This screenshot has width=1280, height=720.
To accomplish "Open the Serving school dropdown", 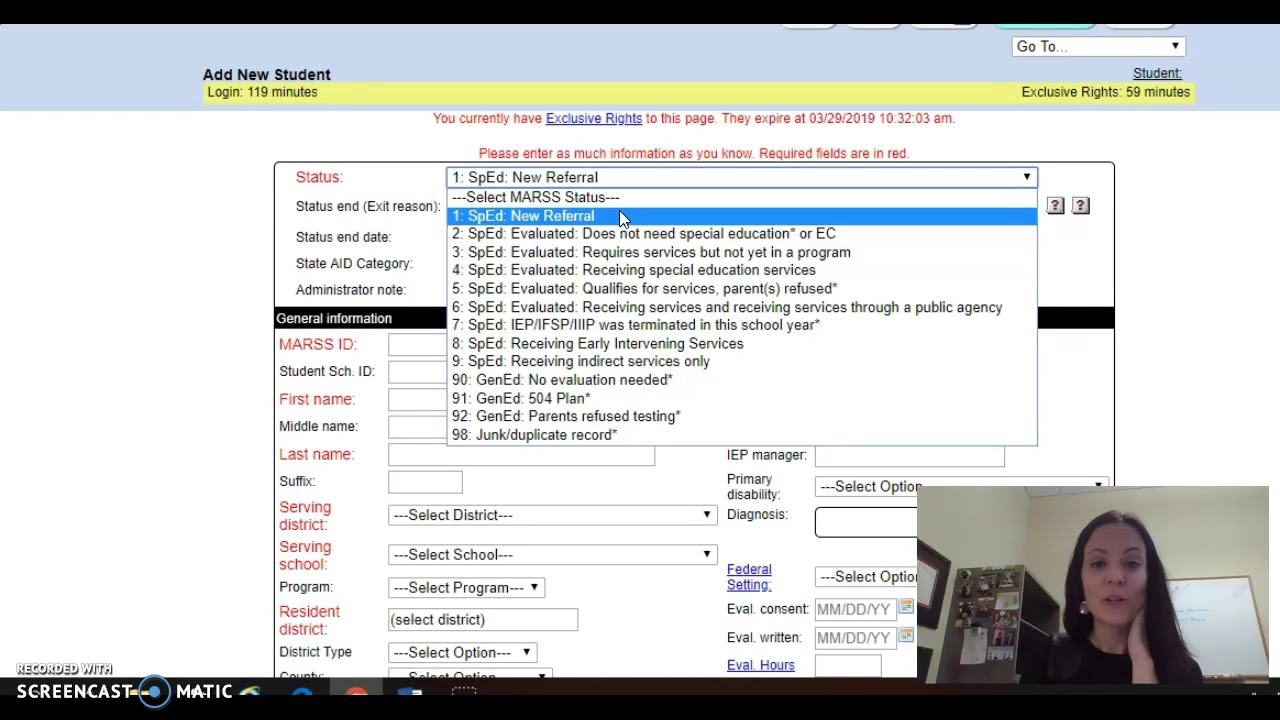I will 552,555.
